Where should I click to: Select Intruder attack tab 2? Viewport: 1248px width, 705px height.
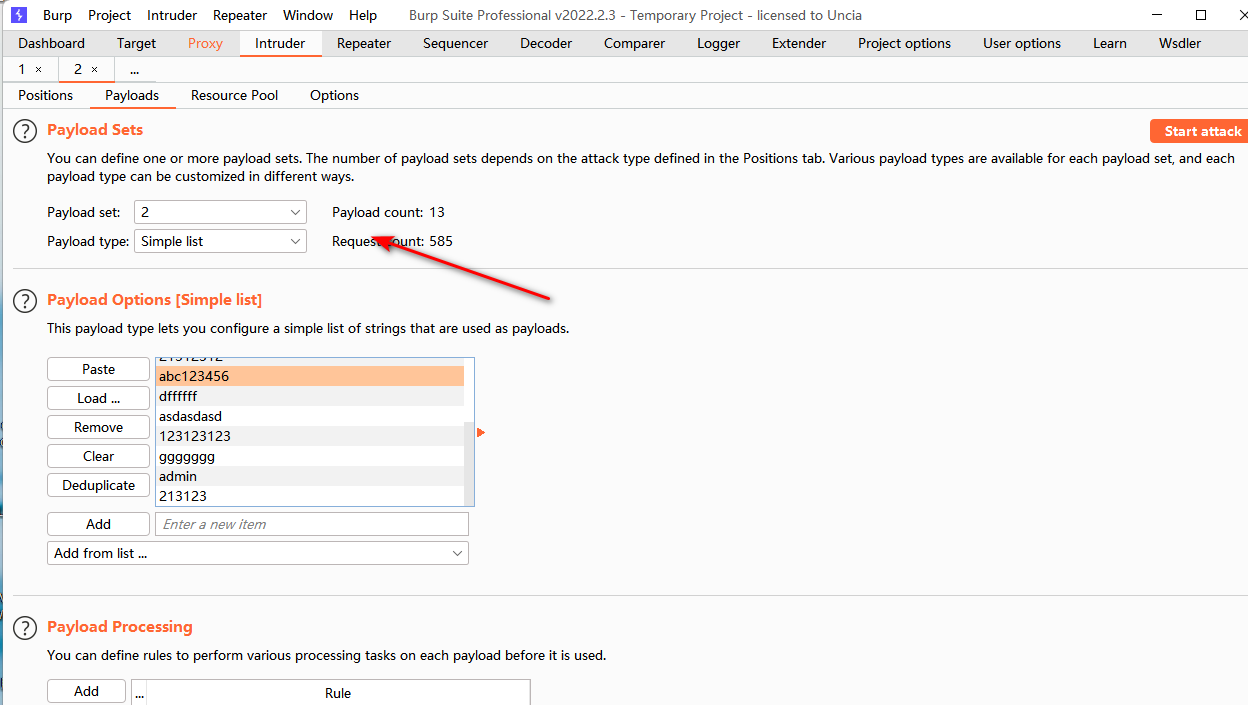coord(78,70)
